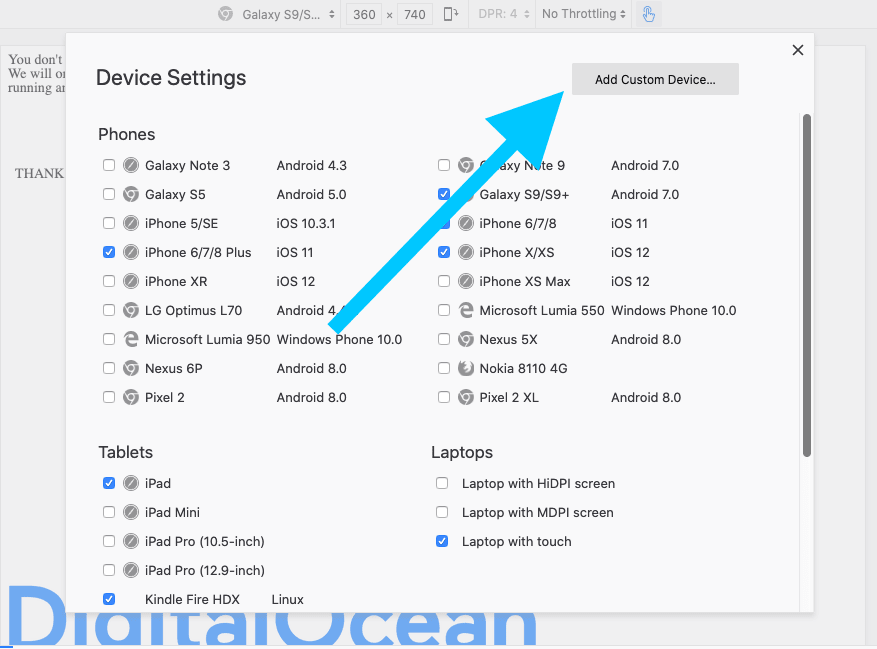Click the Chrome icon next to Galaxy S5

click(131, 194)
